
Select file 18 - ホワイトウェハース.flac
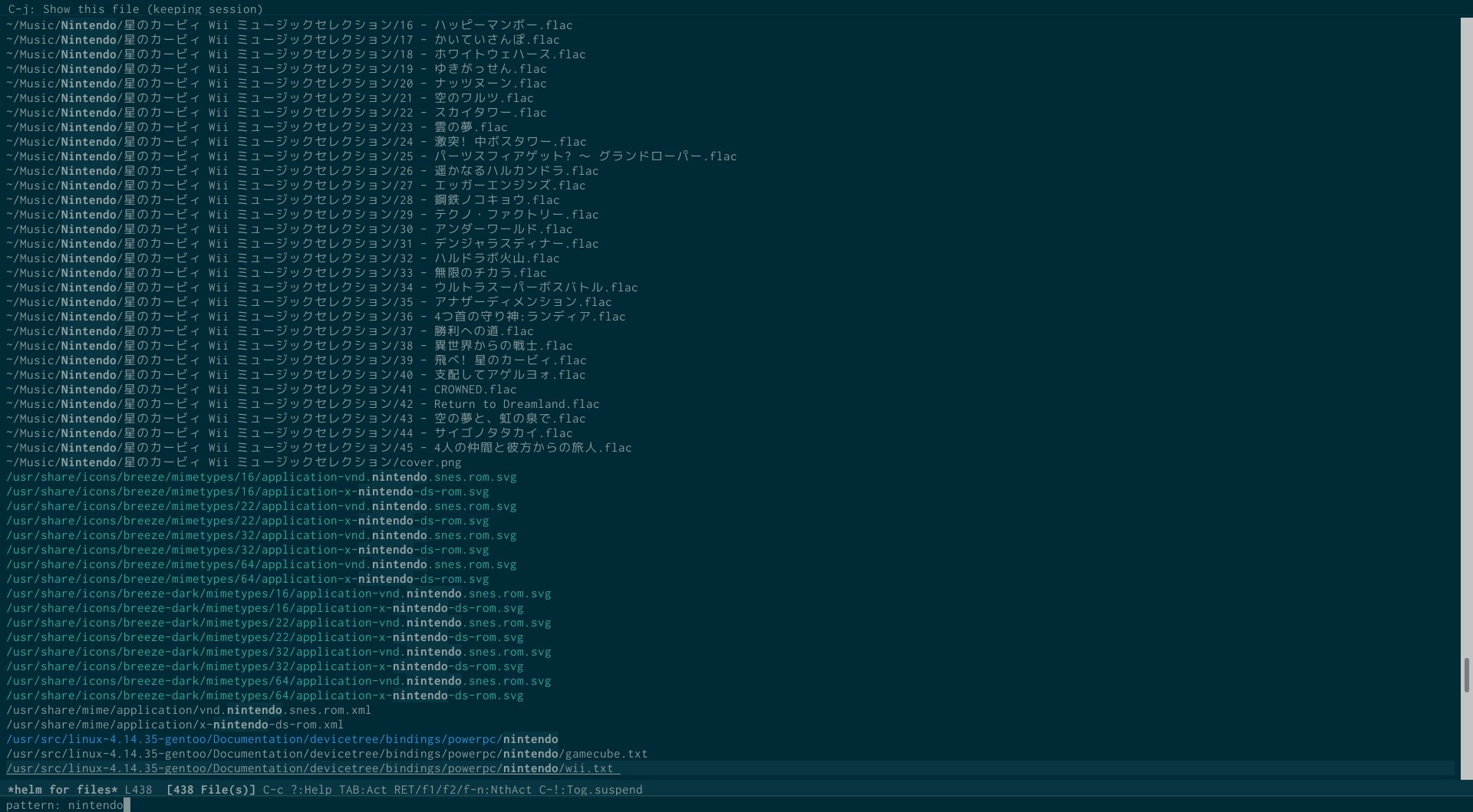[x=296, y=54]
